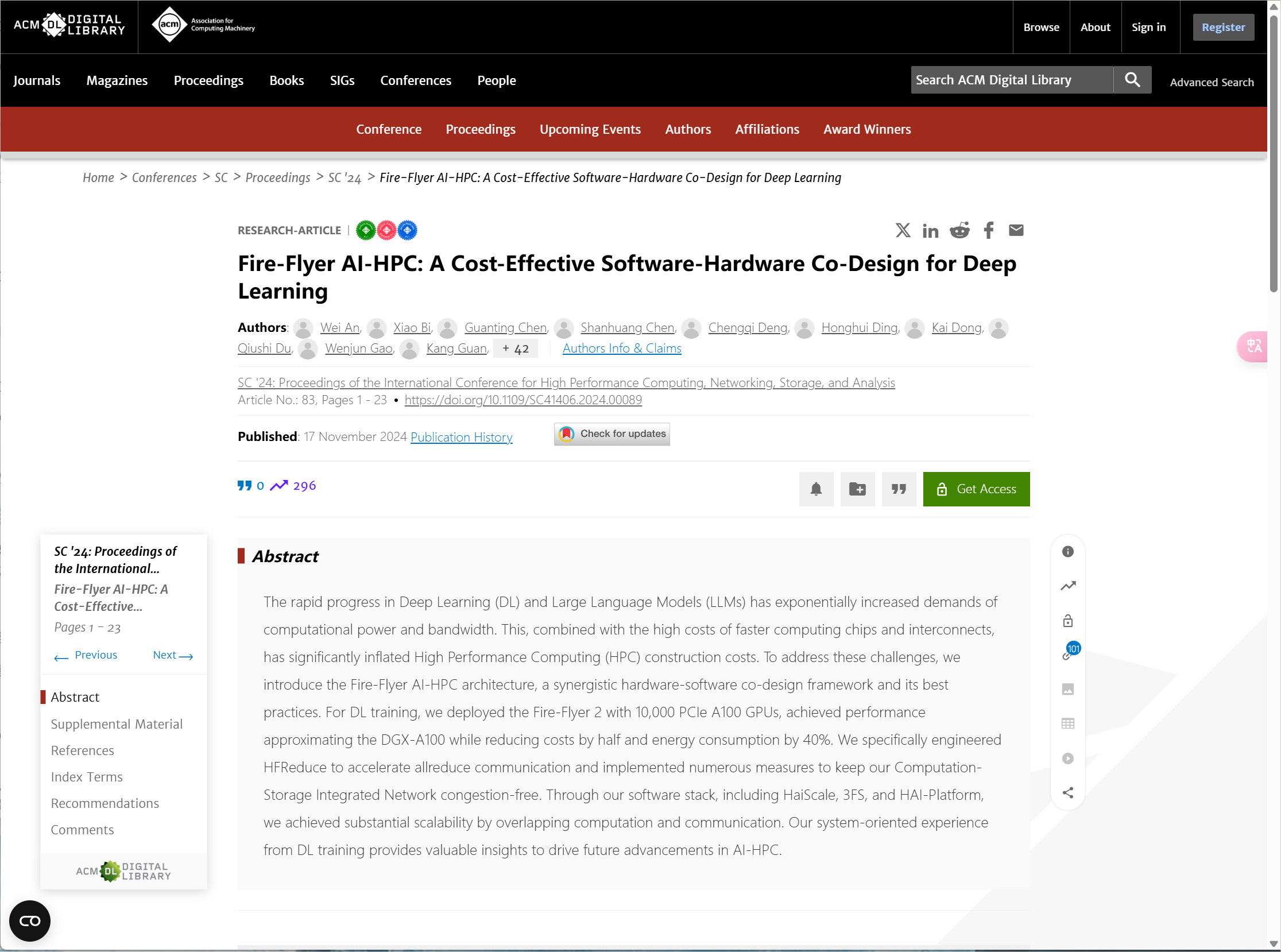The height and width of the screenshot is (952, 1281).
Task: Open the Magazines menu
Action: 117,81
